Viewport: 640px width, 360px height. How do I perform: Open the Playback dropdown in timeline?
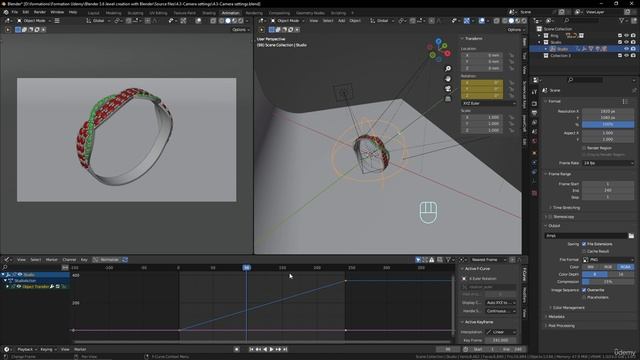pyautogui.click(x=27, y=349)
